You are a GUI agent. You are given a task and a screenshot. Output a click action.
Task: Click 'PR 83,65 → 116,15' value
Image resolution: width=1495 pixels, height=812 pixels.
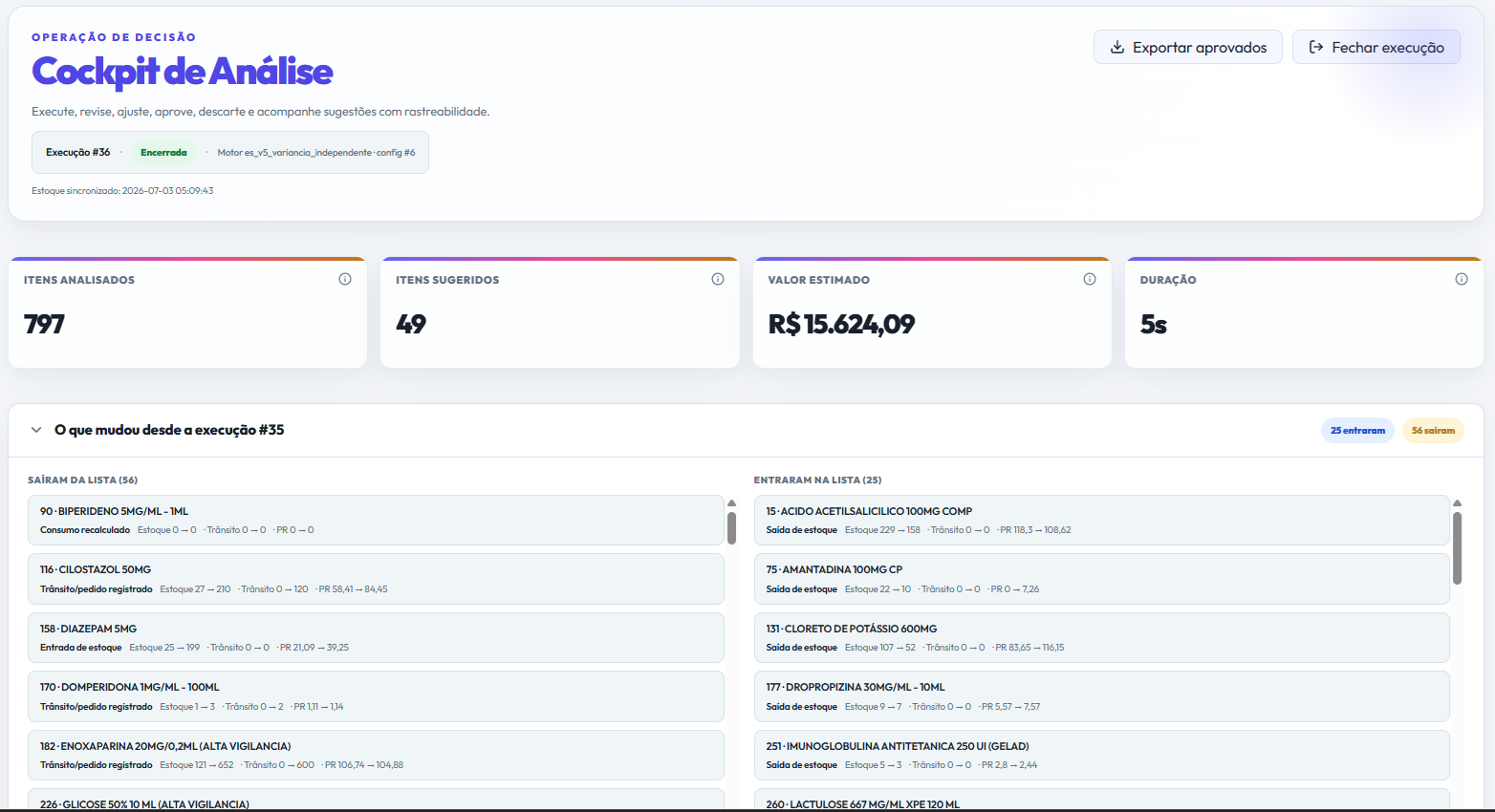[x=1029, y=648]
